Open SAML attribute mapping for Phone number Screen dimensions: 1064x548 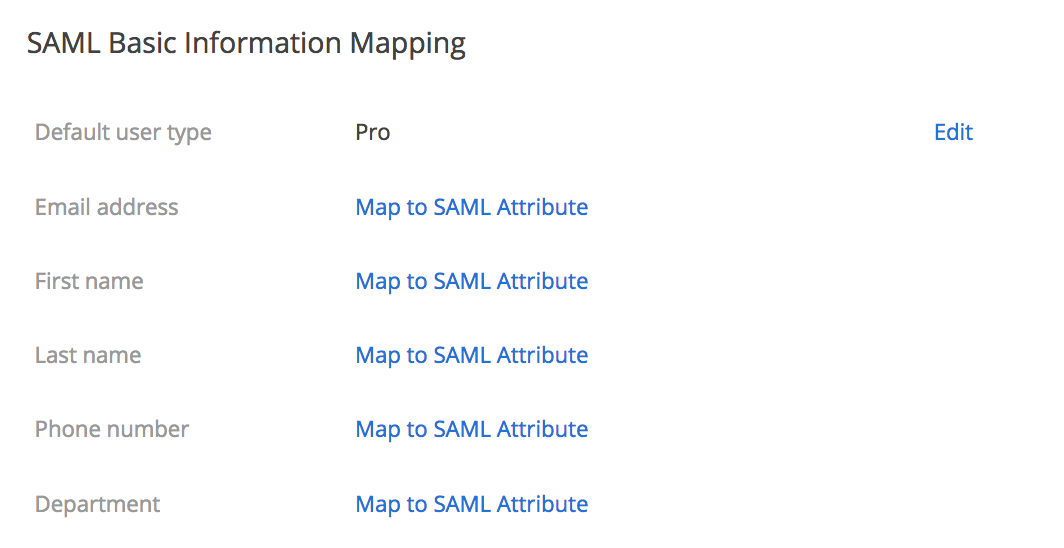[471, 429]
